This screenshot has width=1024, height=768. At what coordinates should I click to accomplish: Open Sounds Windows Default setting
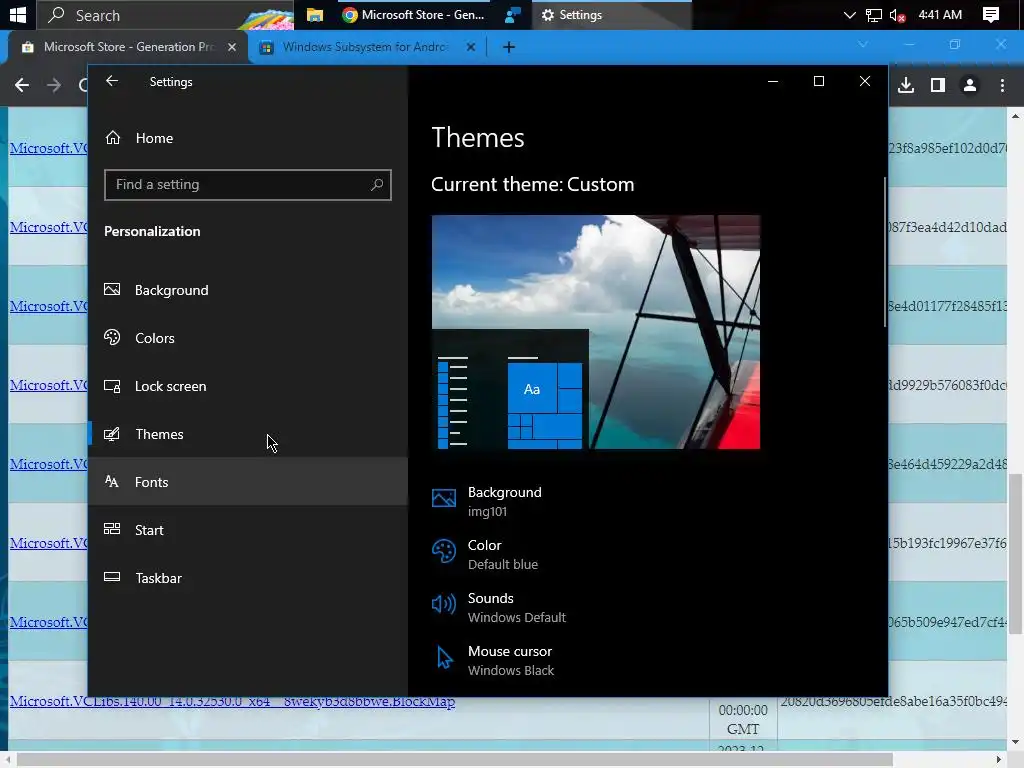coord(499,607)
